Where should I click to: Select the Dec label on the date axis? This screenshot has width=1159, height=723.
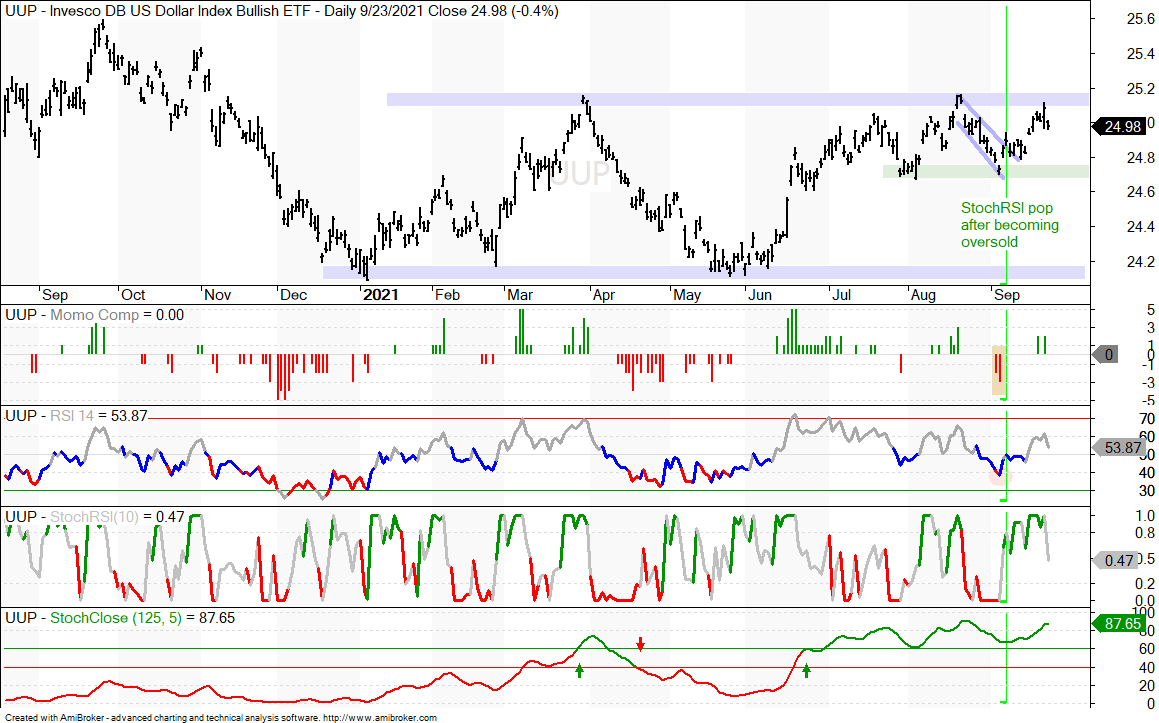tap(293, 295)
